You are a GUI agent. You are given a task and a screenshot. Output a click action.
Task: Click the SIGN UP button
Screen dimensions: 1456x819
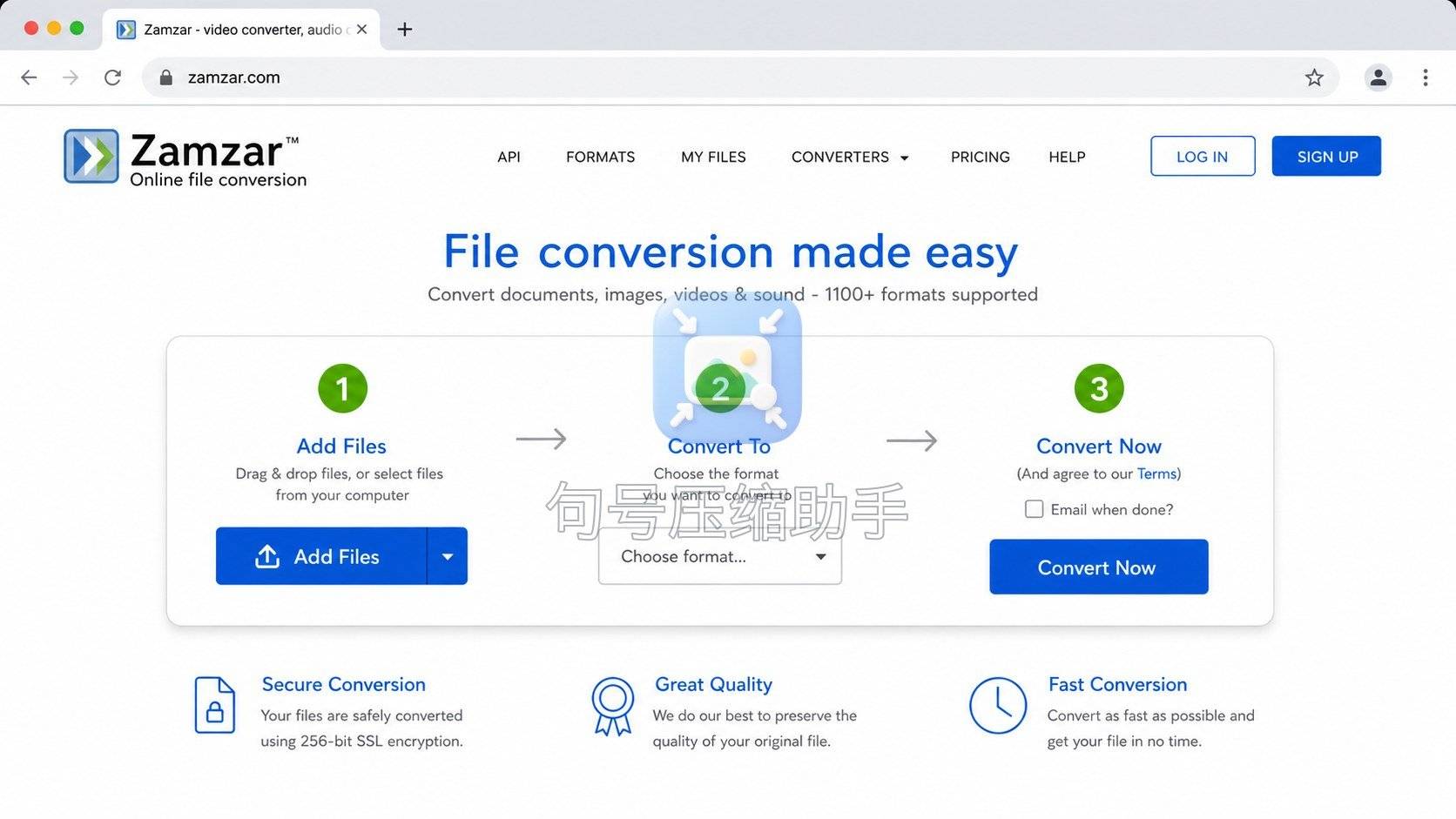click(x=1326, y=156)
